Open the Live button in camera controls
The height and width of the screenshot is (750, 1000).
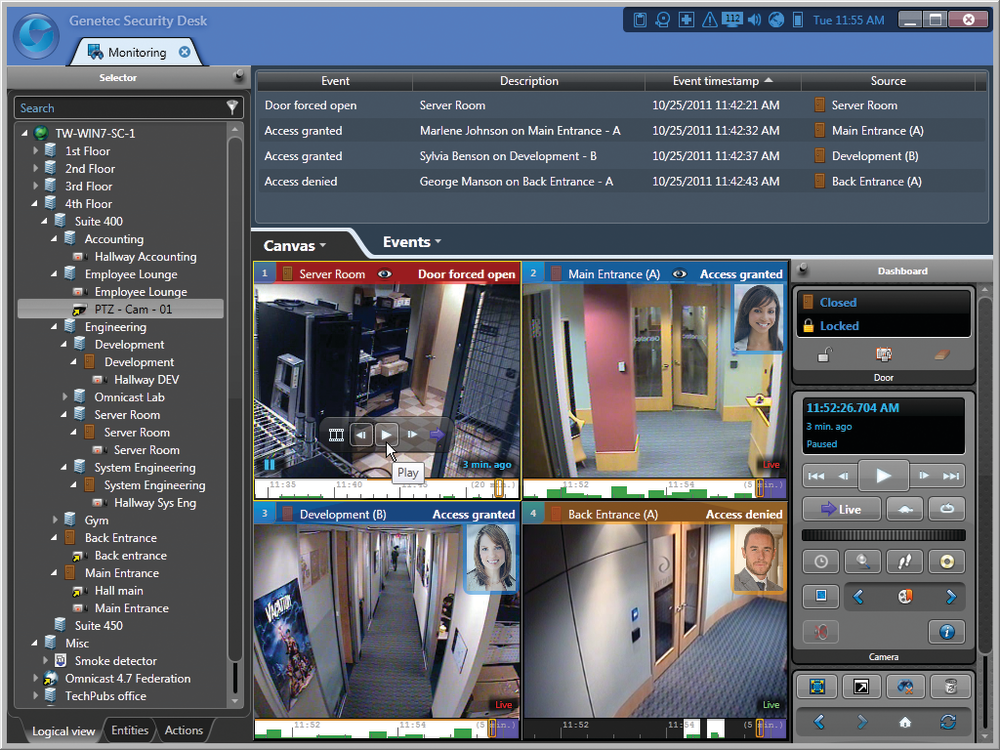tap(841, 509)
